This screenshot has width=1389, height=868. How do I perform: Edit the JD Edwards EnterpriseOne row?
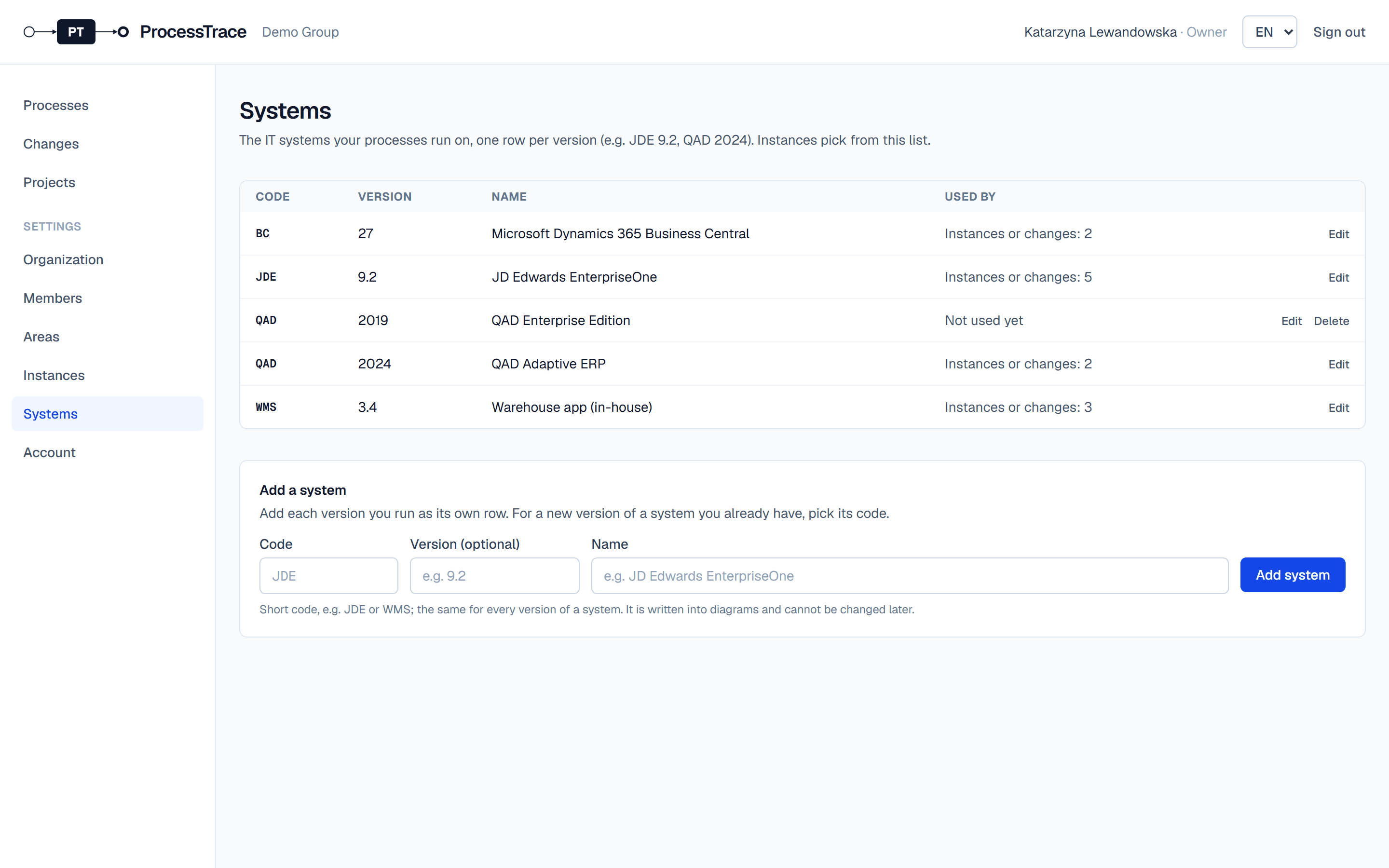click(x=1338, y=277)
